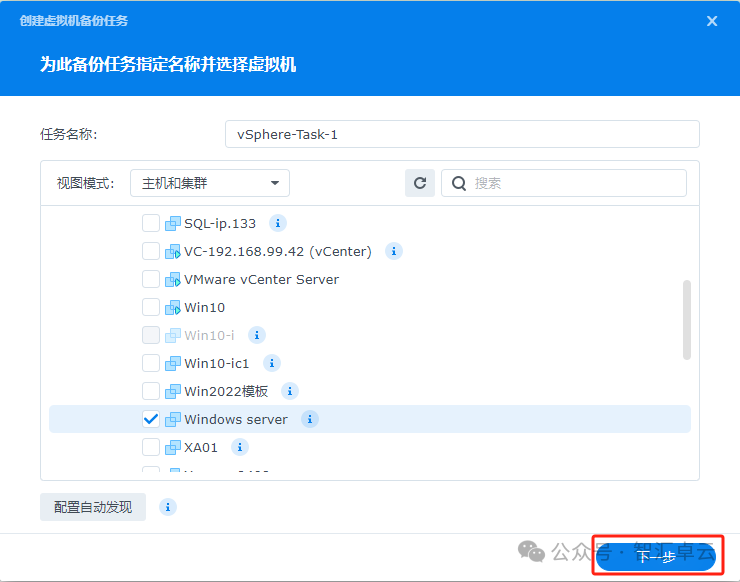
Task: Click the info icon beside 配置自动发现
Action: click(x=168, y=507)
